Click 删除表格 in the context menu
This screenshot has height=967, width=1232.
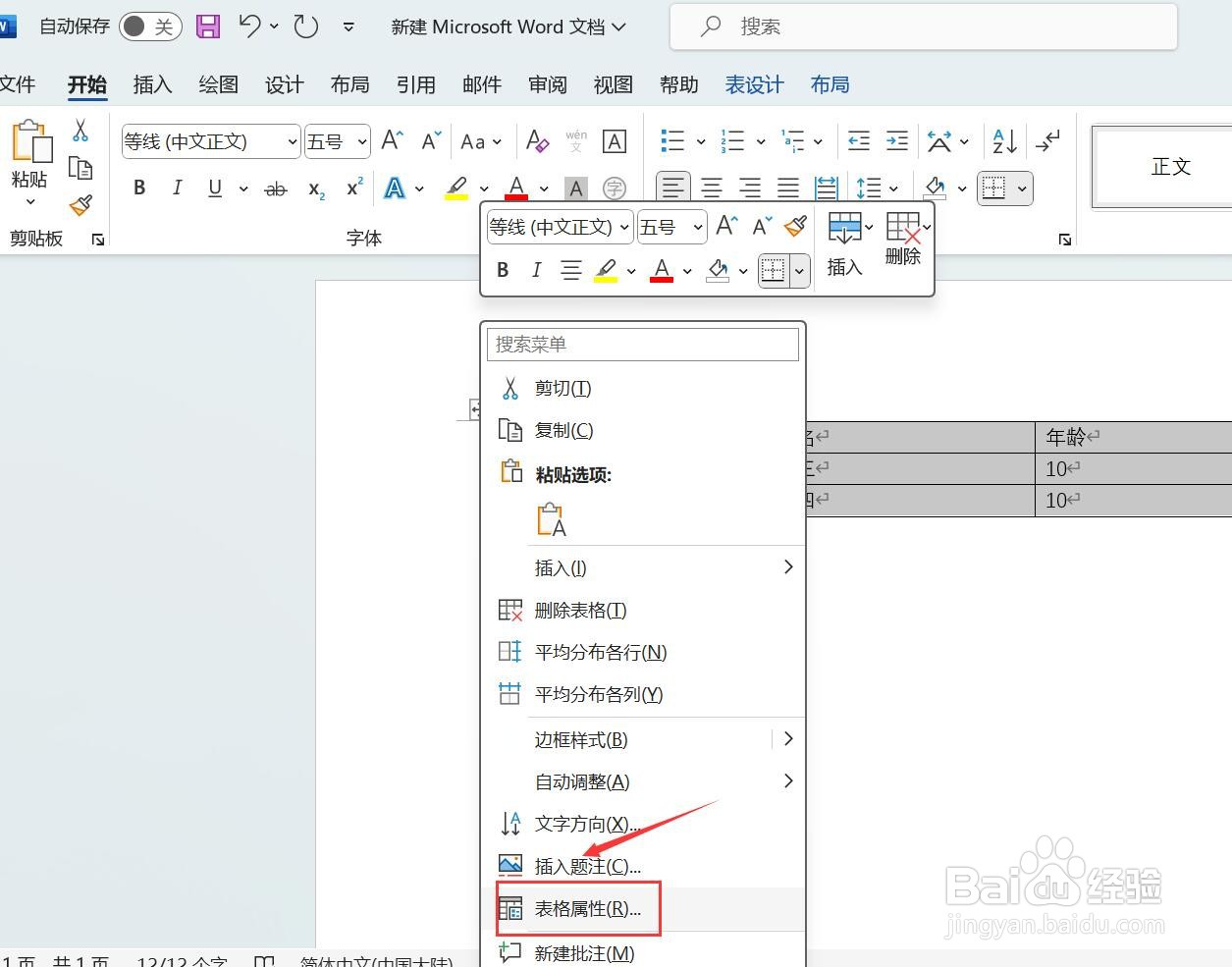[579, 610]
